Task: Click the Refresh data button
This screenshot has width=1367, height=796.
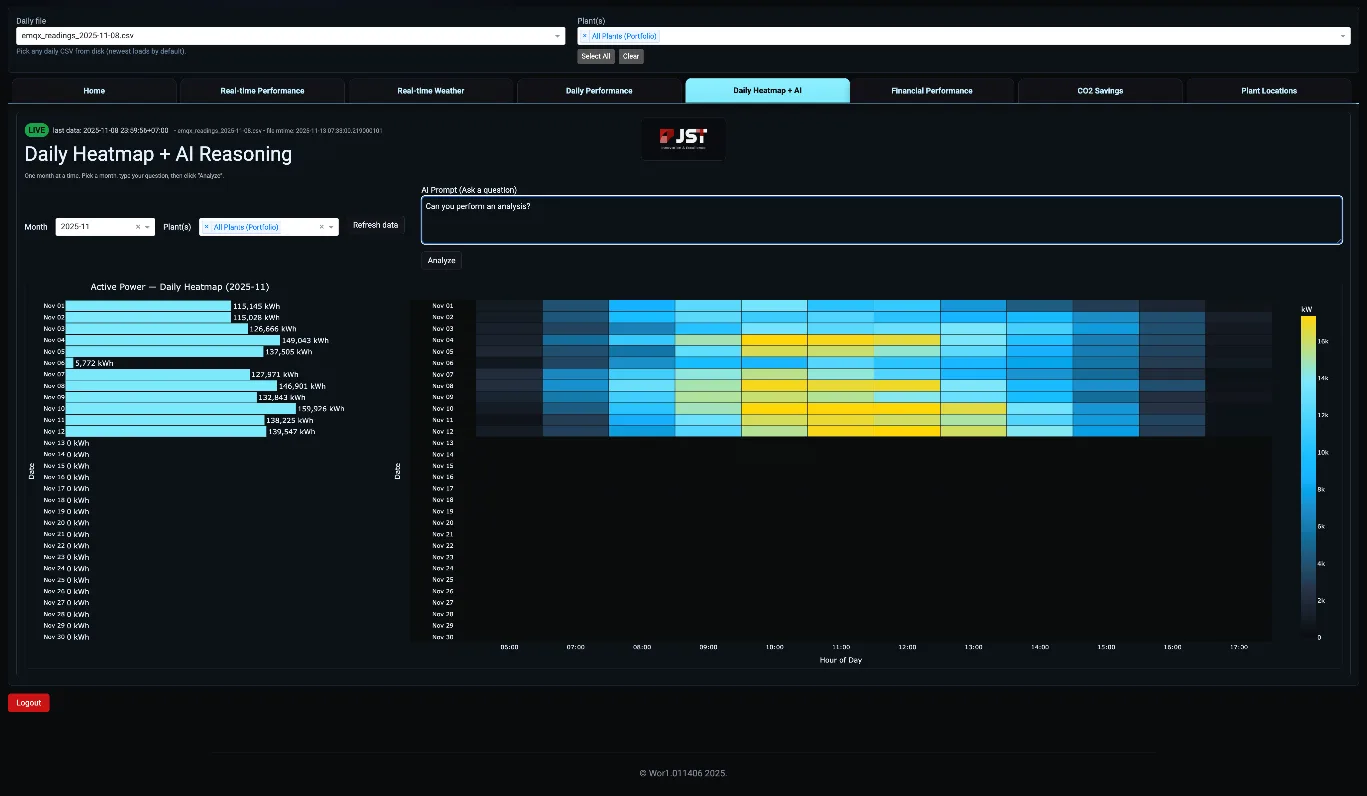Action: coord(375,226)
